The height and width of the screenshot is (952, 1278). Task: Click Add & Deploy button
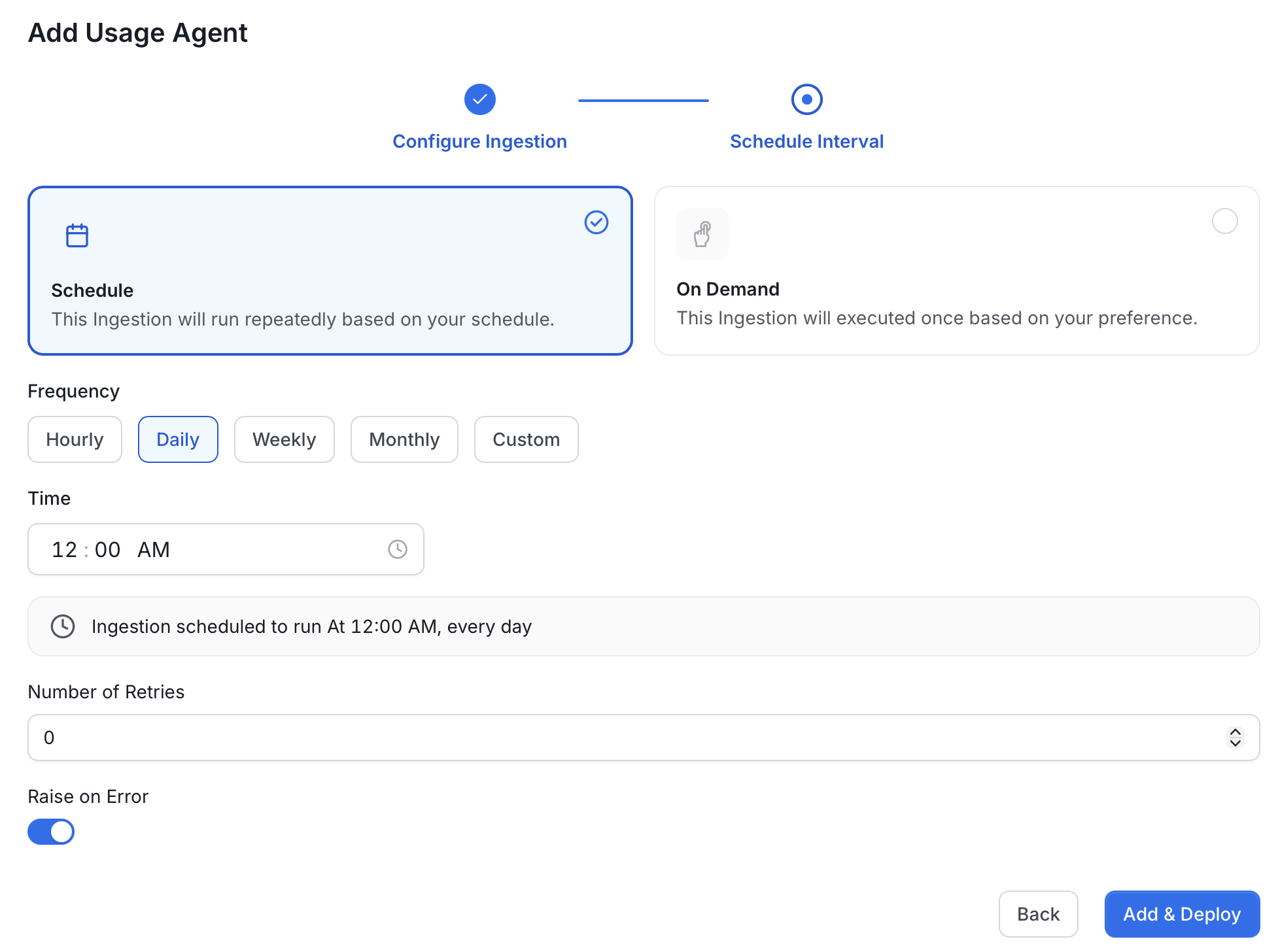click(x=1183, y=914)
